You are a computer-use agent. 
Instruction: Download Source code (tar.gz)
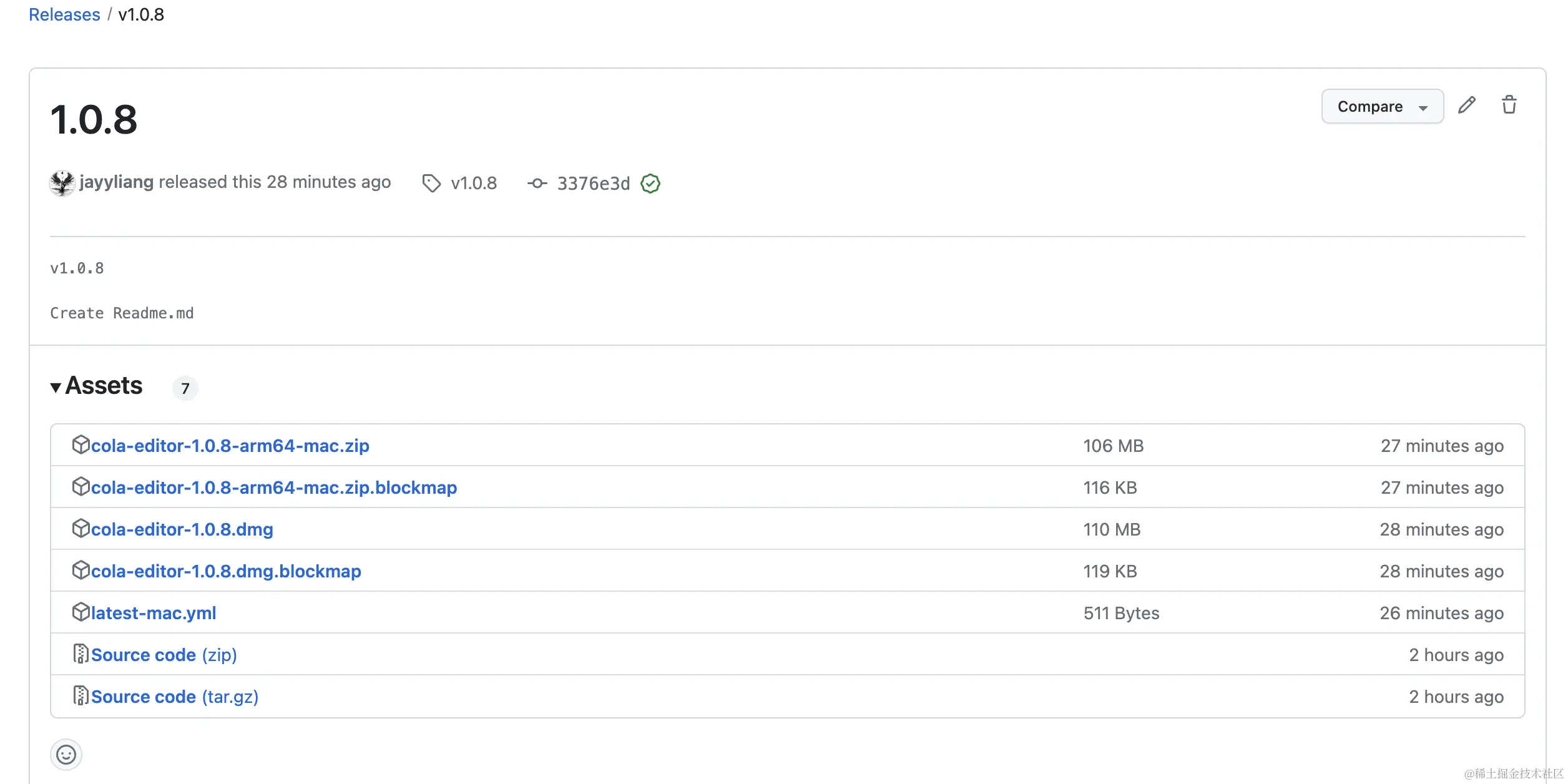pos(174,697)
